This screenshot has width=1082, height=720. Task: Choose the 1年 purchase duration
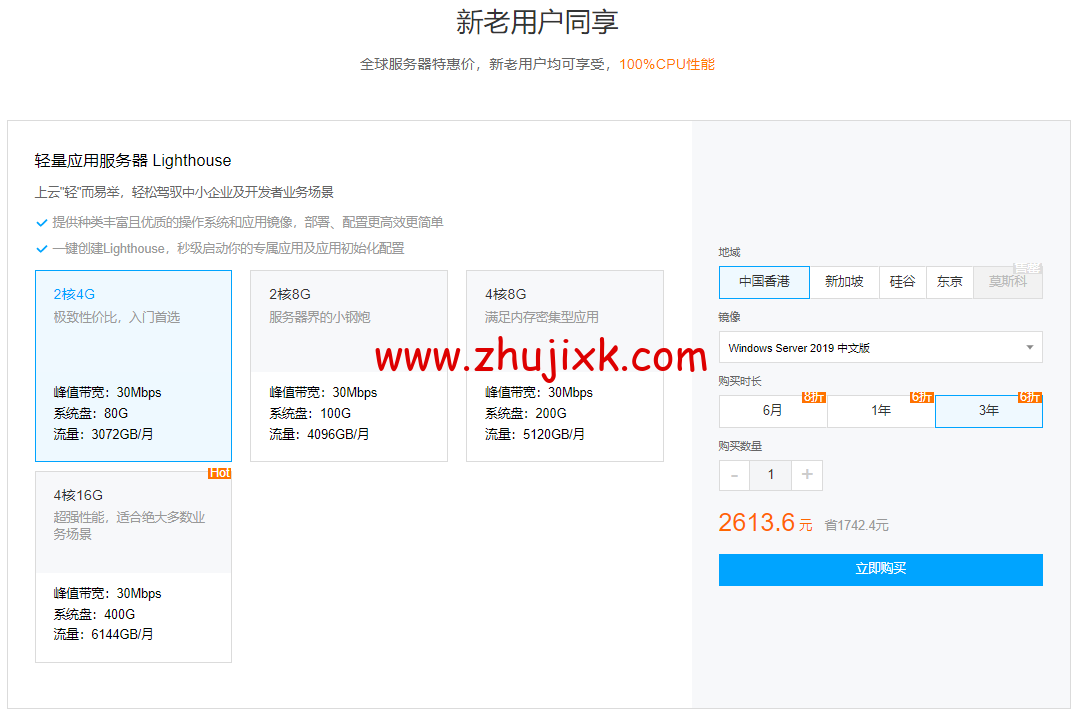pyautogui.click(x=880, y=411)
